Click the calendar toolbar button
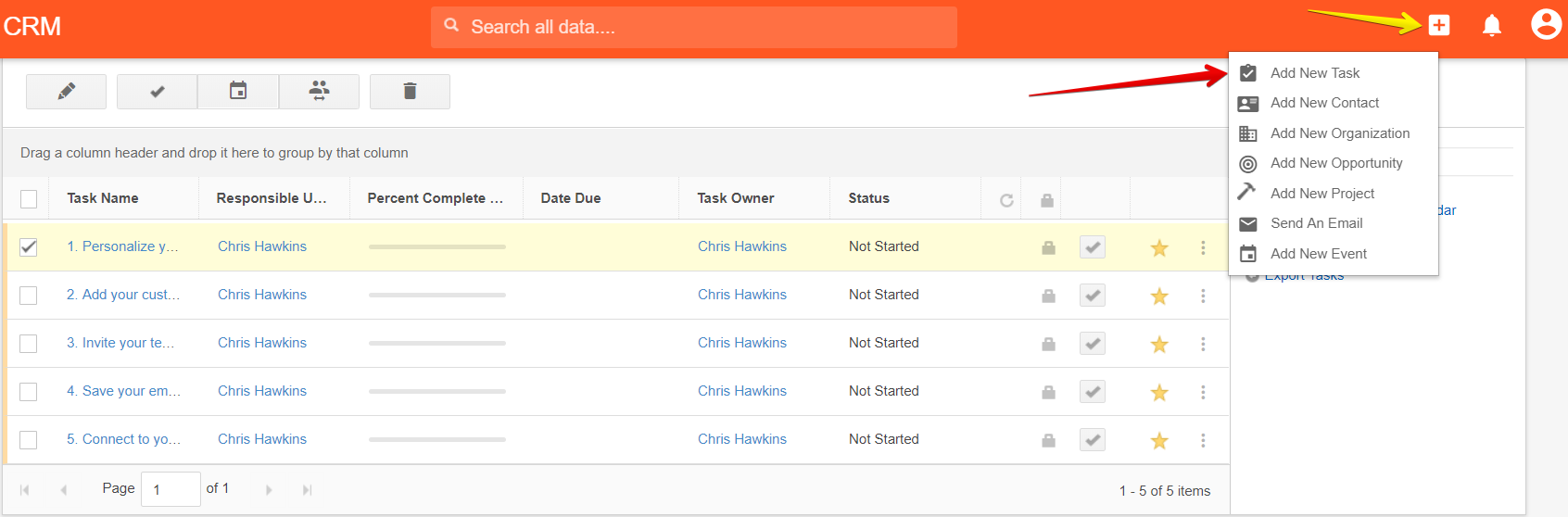Screen dimensions: 1568x517 [x=238, y=92]
